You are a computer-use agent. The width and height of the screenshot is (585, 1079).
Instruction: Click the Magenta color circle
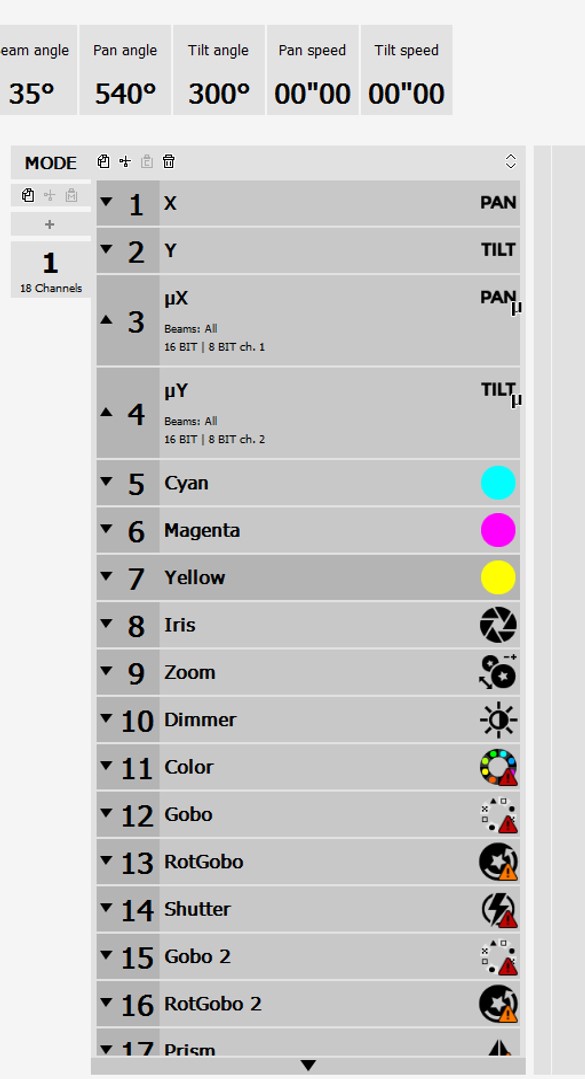pyautogui.click(x=498, y=530)
